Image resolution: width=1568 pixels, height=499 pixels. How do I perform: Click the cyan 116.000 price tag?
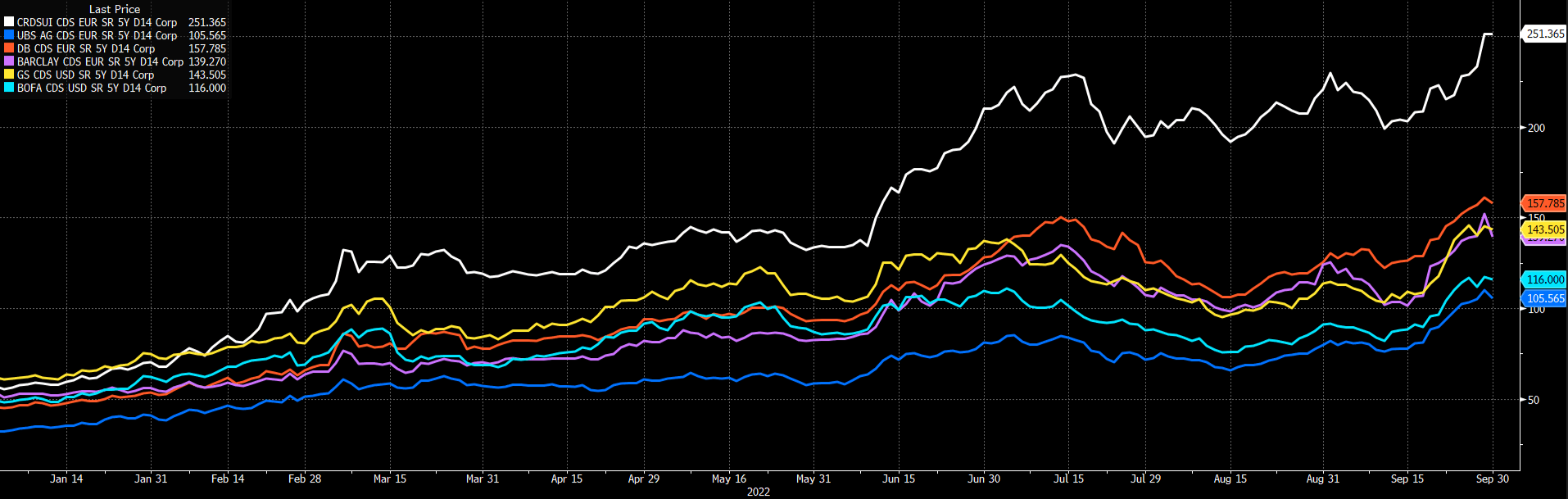1545,279
